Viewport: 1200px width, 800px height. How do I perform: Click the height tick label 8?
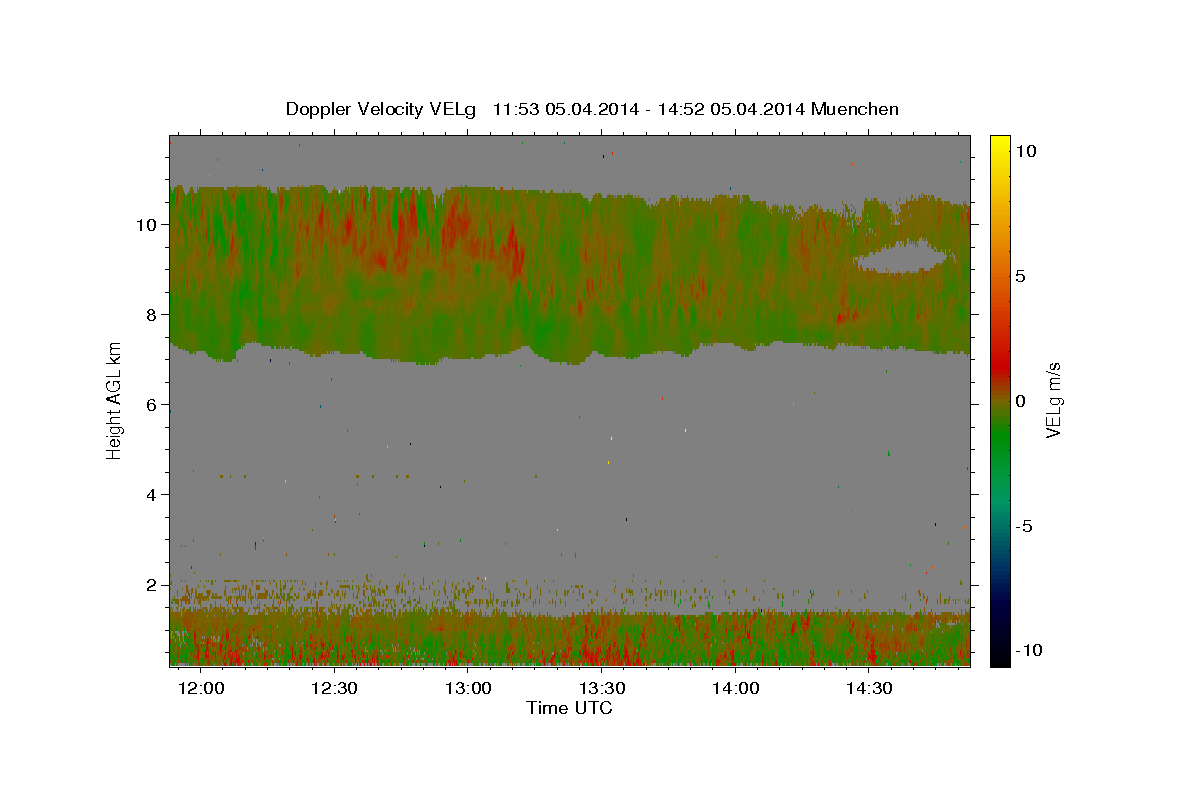[153, 315]
